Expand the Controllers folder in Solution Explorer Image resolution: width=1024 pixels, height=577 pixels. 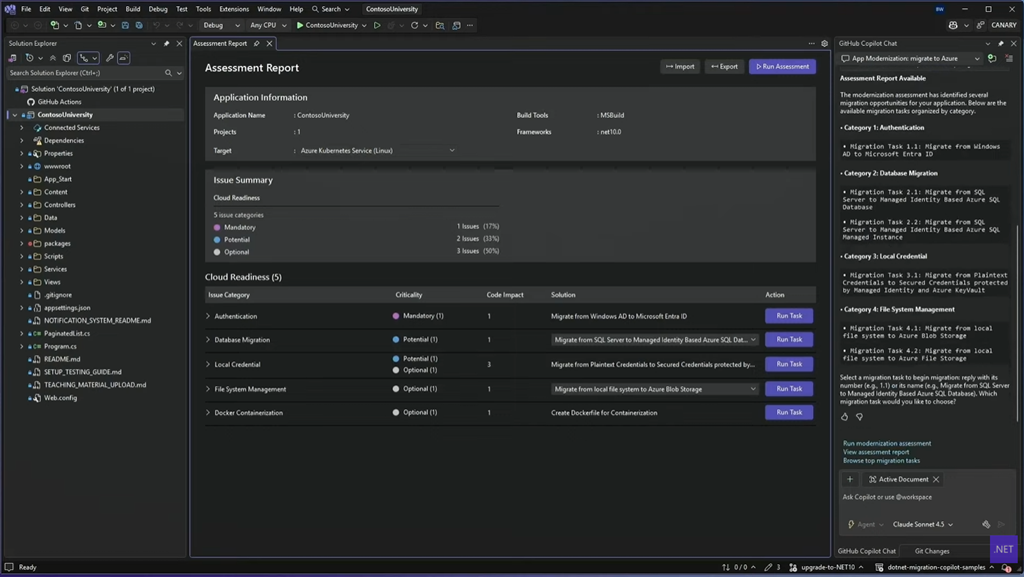pos(22,205)
